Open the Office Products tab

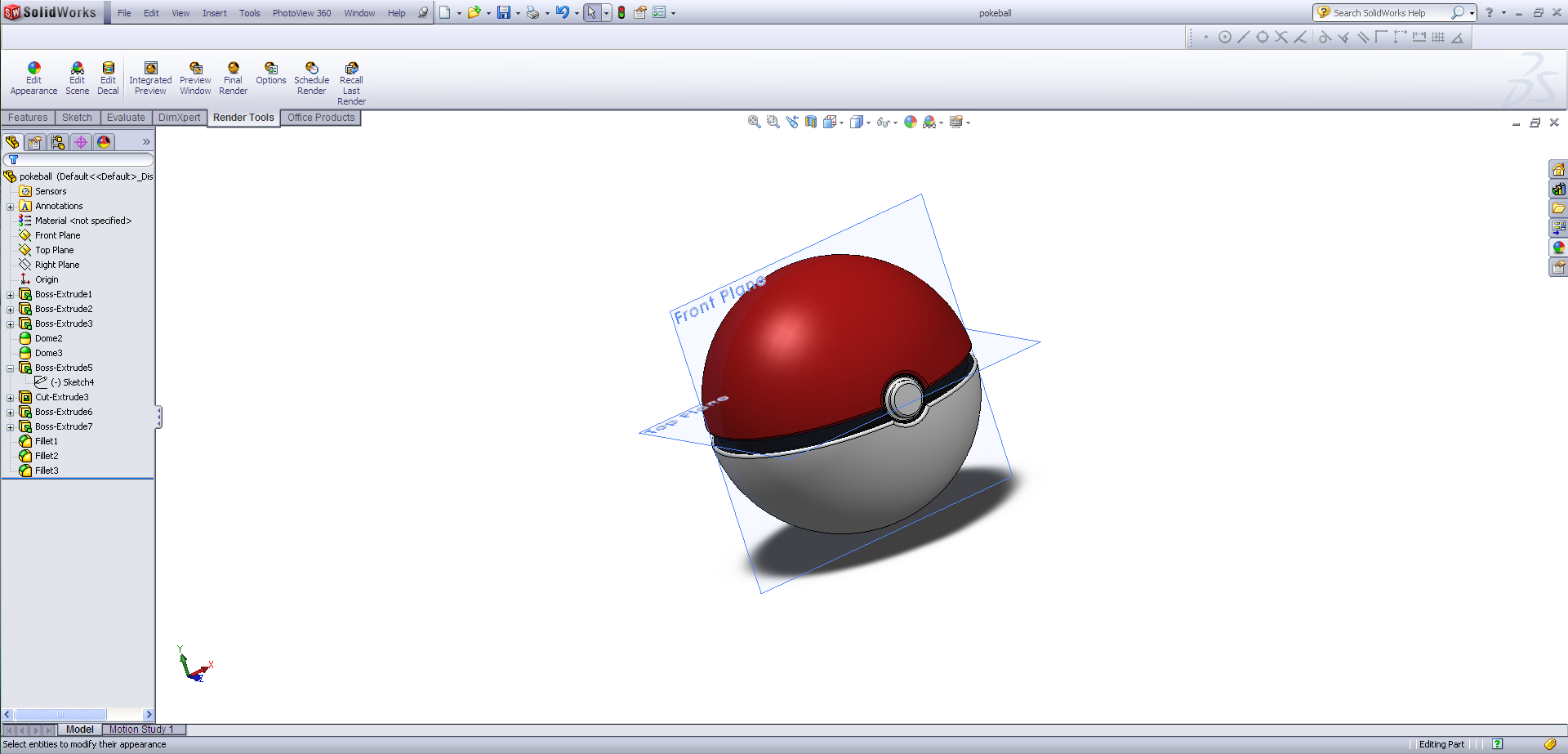pos(321,118)
